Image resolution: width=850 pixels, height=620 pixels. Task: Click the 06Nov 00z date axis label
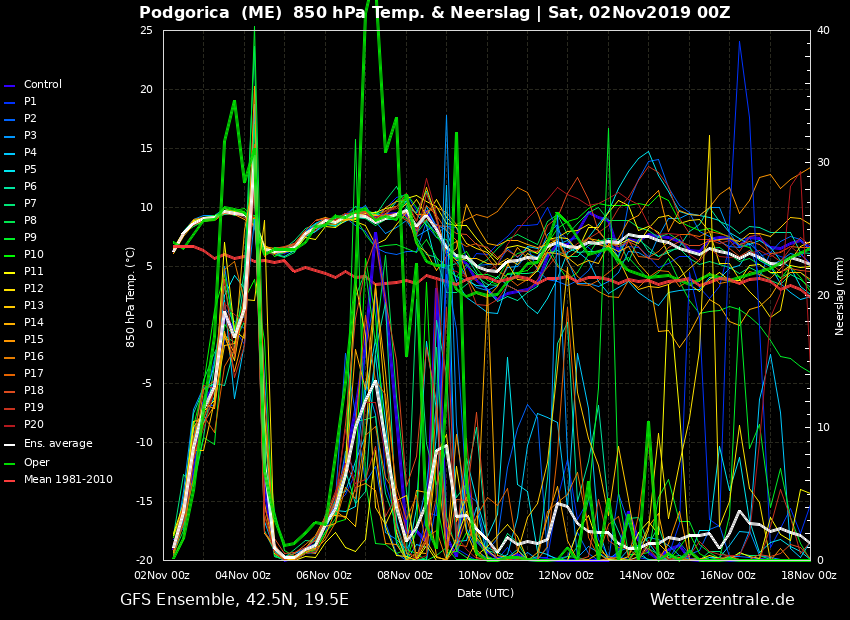pos(324,576)
